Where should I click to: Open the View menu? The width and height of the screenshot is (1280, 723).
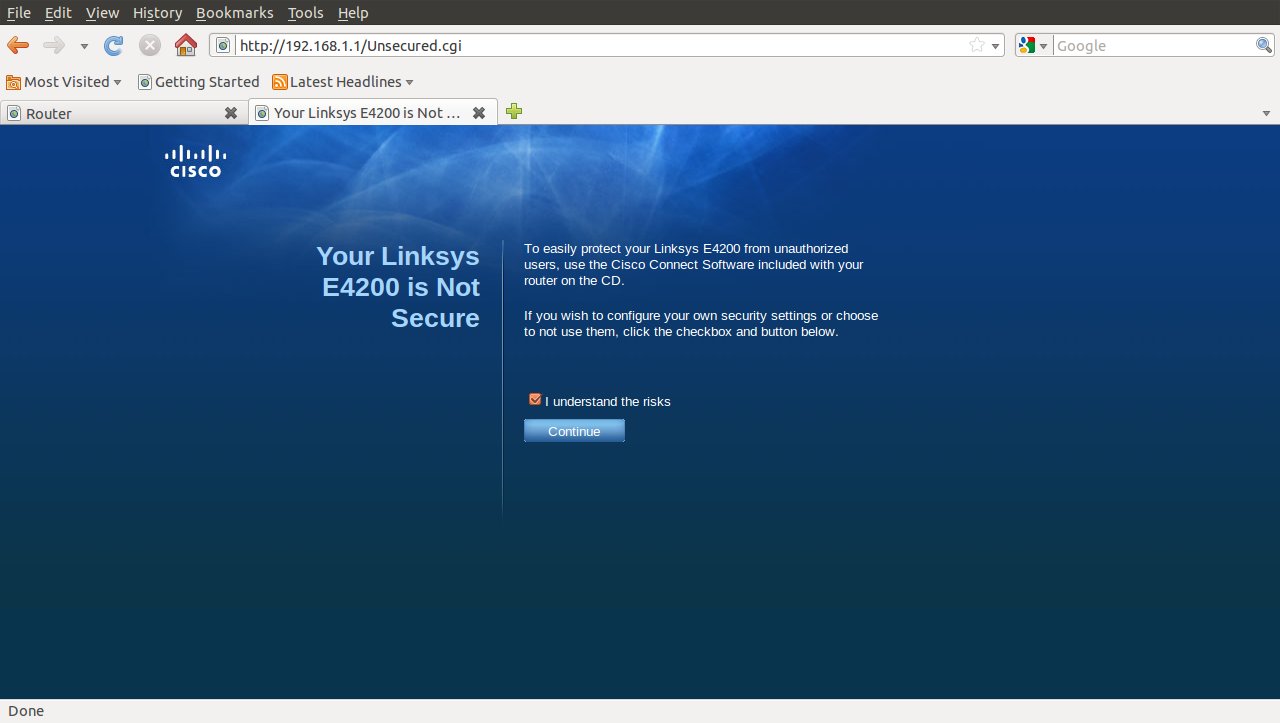tap(102, 13)
